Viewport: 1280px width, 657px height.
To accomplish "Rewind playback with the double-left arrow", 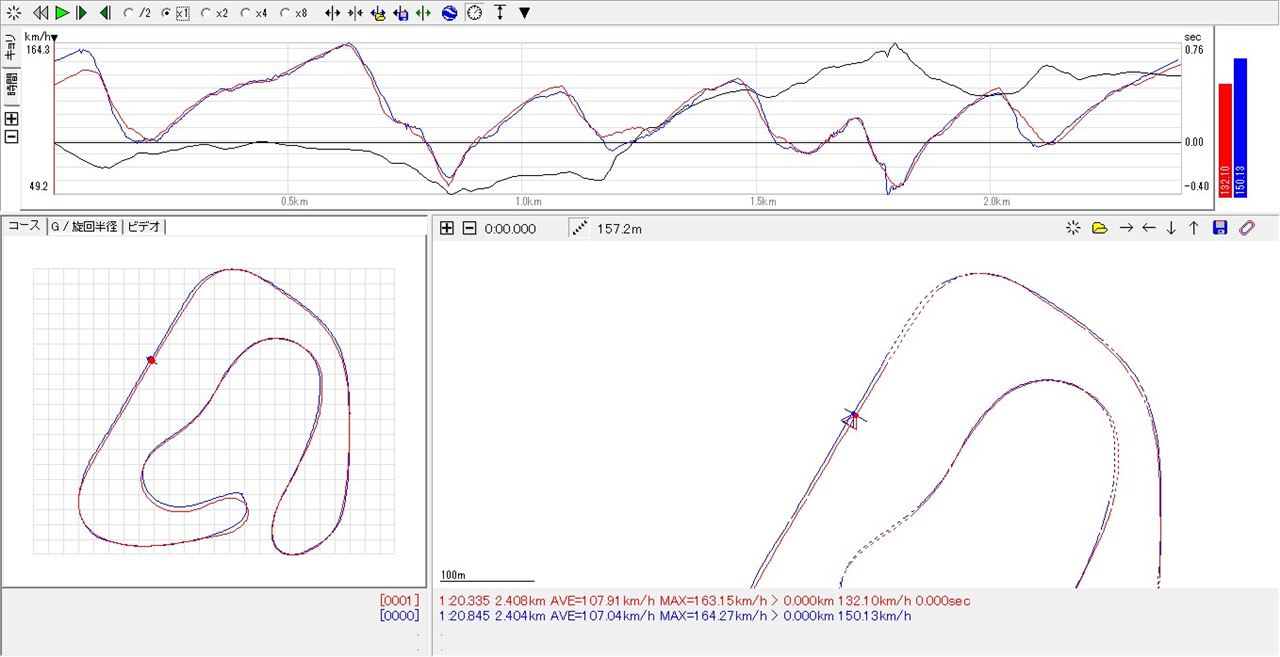I will [x=40, y=13].
